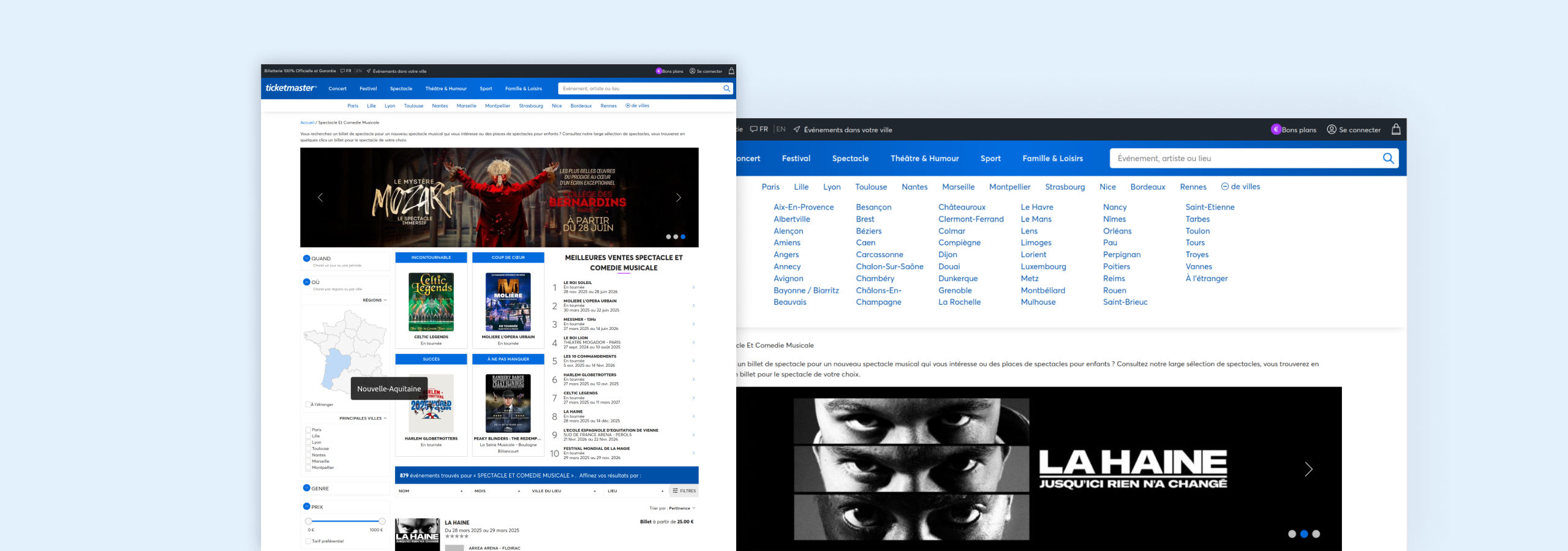Open Spectacle menu in left page
The height and width of the screenshot is (551, 1568).
(401, 89)
